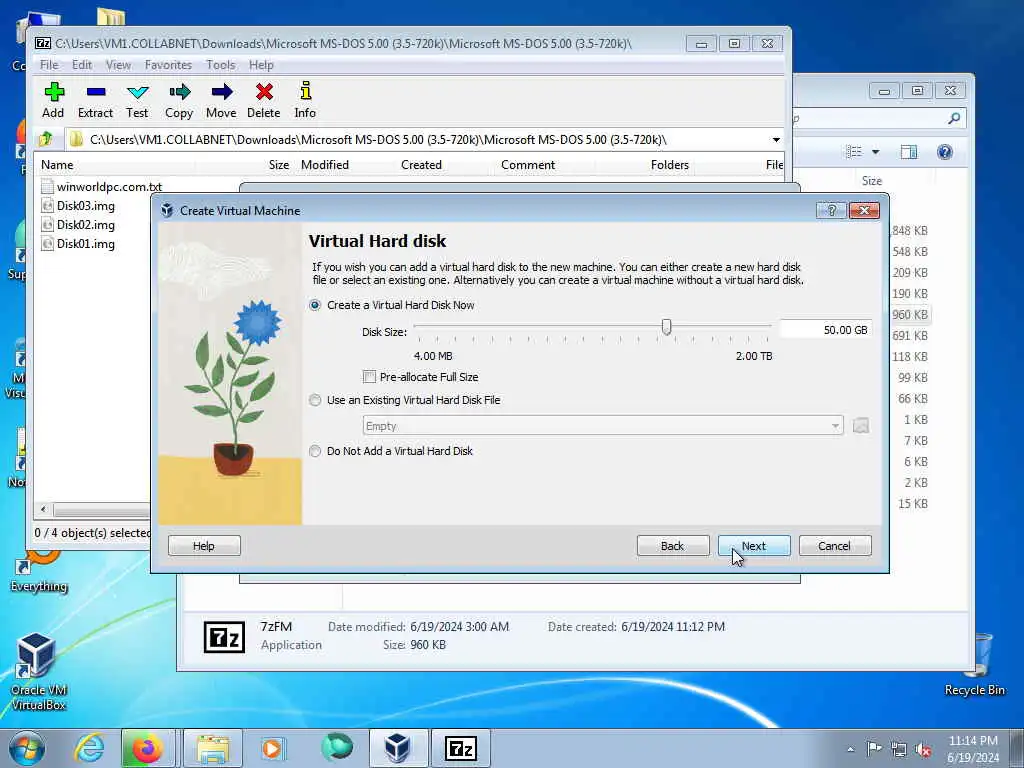Select Disk03.img file icon

click(47, 206)
